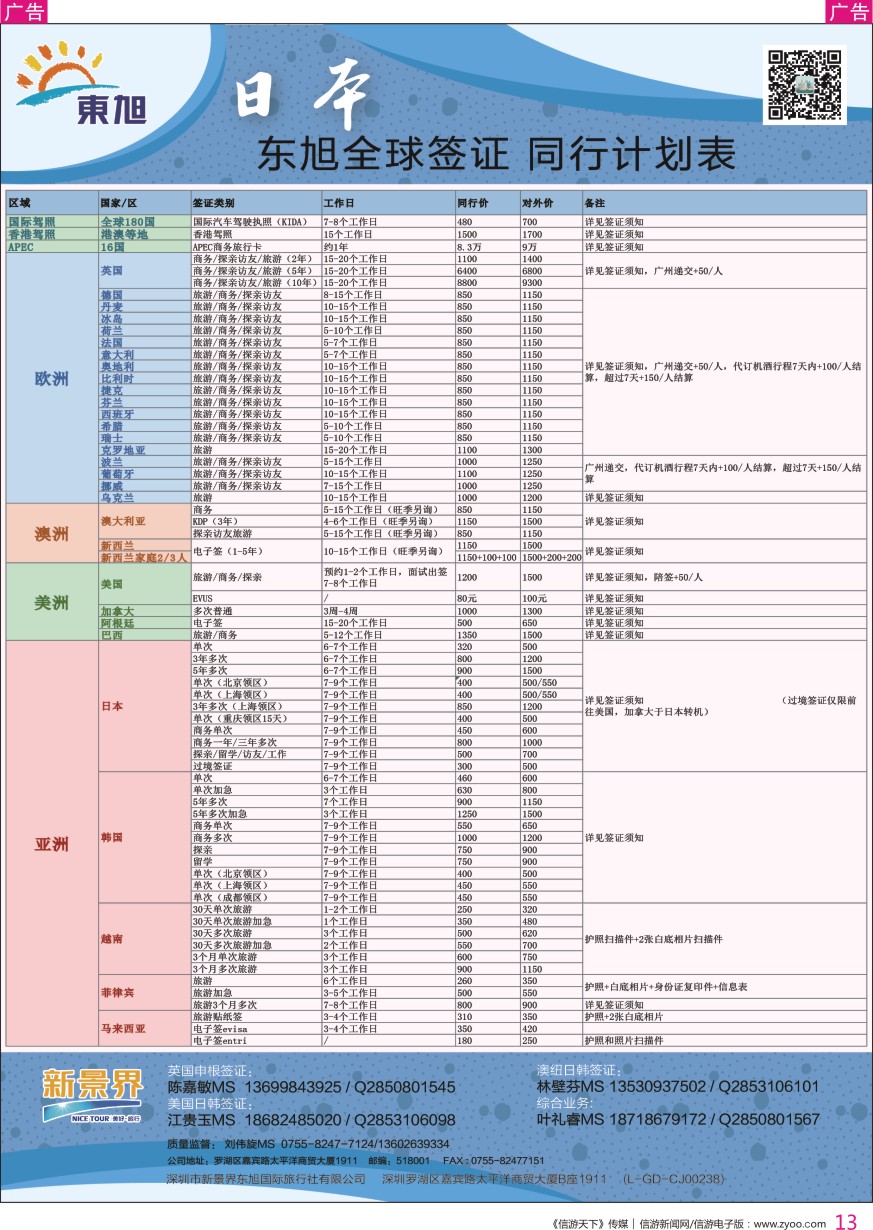Click the 区域 column header
The image size is (873, 1230).
click(x=52, y=202)
